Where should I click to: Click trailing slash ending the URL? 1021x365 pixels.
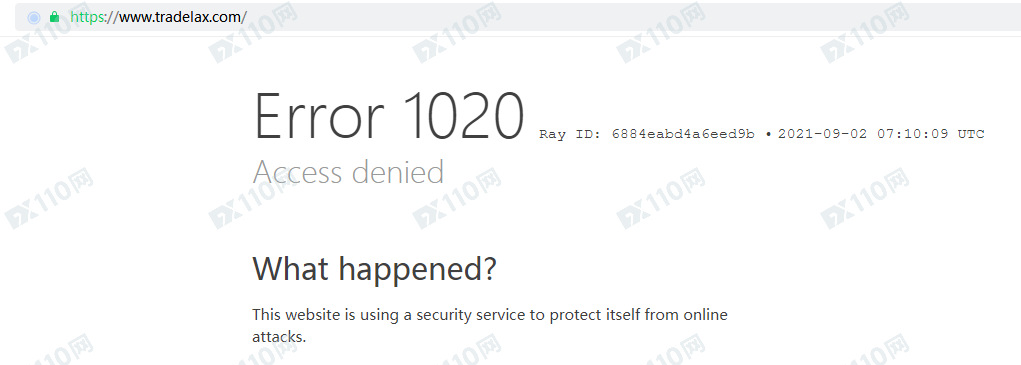244,18
